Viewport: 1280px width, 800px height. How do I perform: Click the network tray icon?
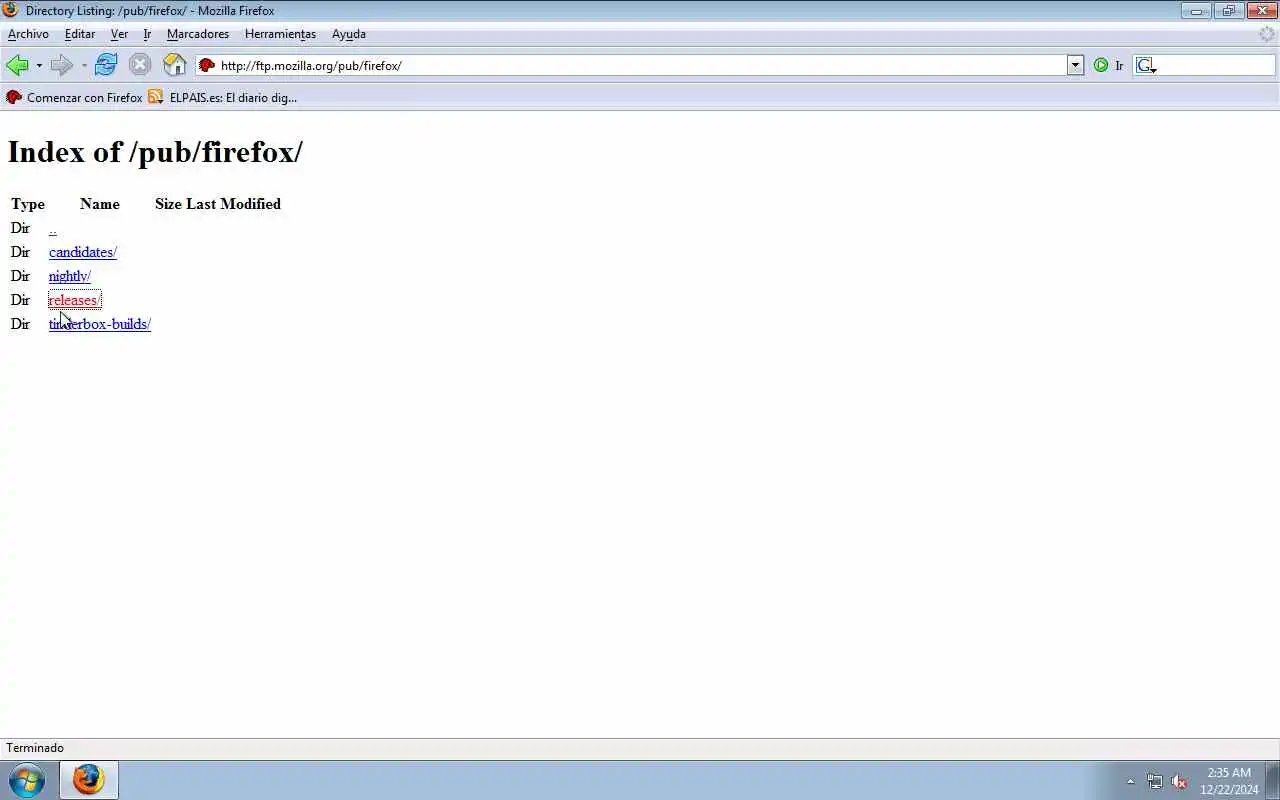(x=1155, y=781)
